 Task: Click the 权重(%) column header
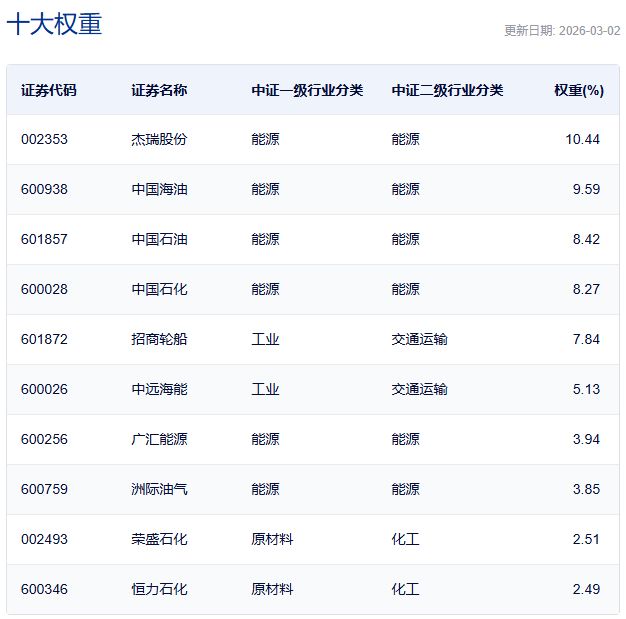coord(579,90)
